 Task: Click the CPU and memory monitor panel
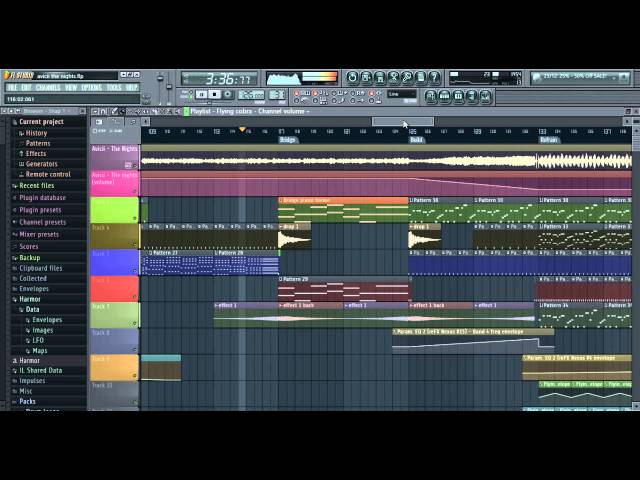(x=485, y=78)
